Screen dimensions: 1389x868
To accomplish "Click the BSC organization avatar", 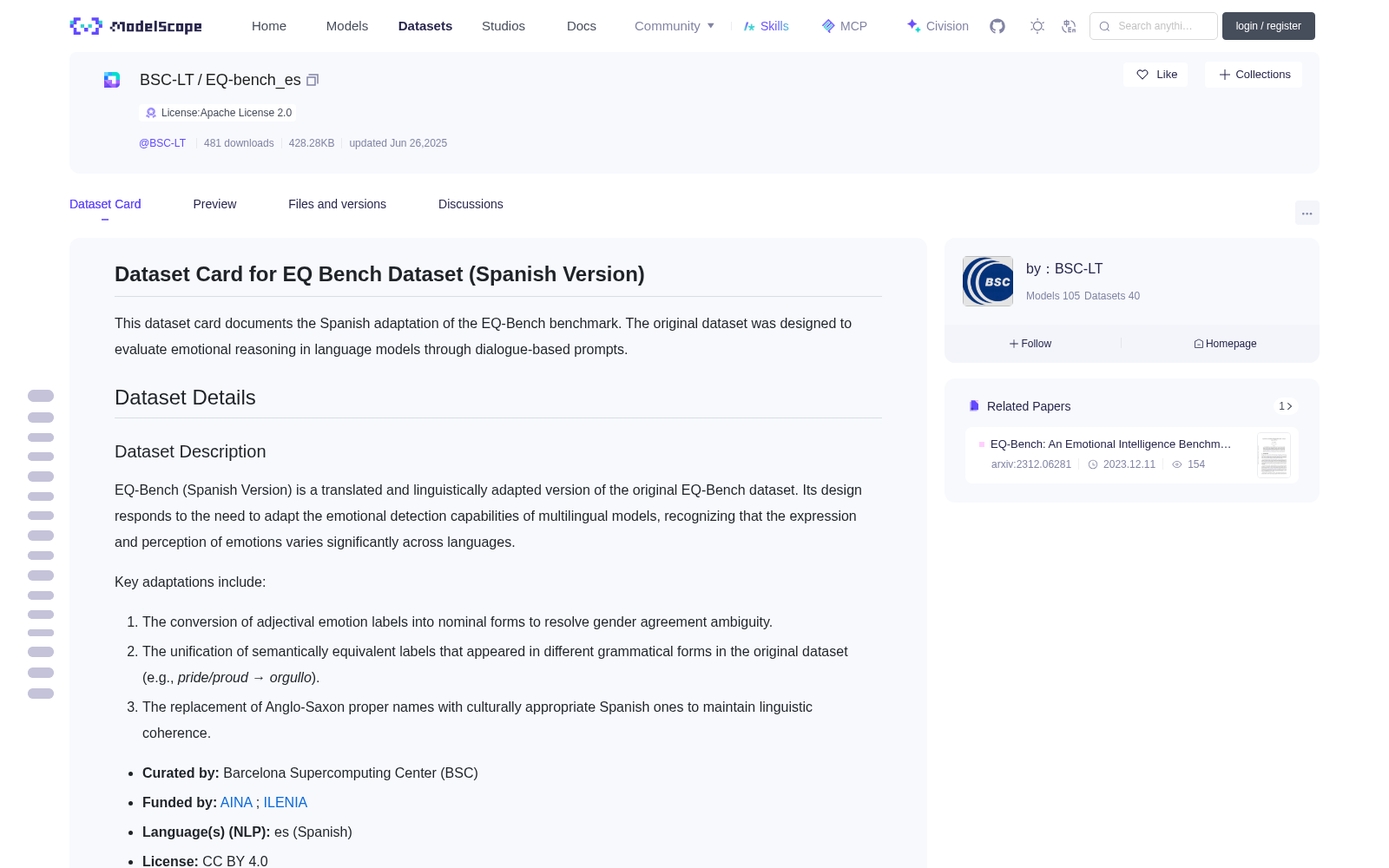I will point(988,281).
